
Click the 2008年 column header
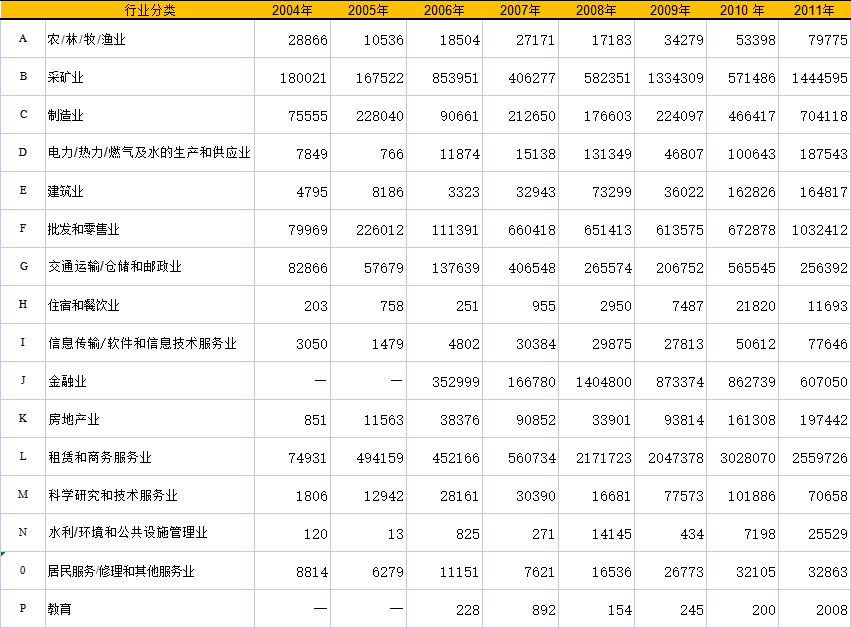596,10
